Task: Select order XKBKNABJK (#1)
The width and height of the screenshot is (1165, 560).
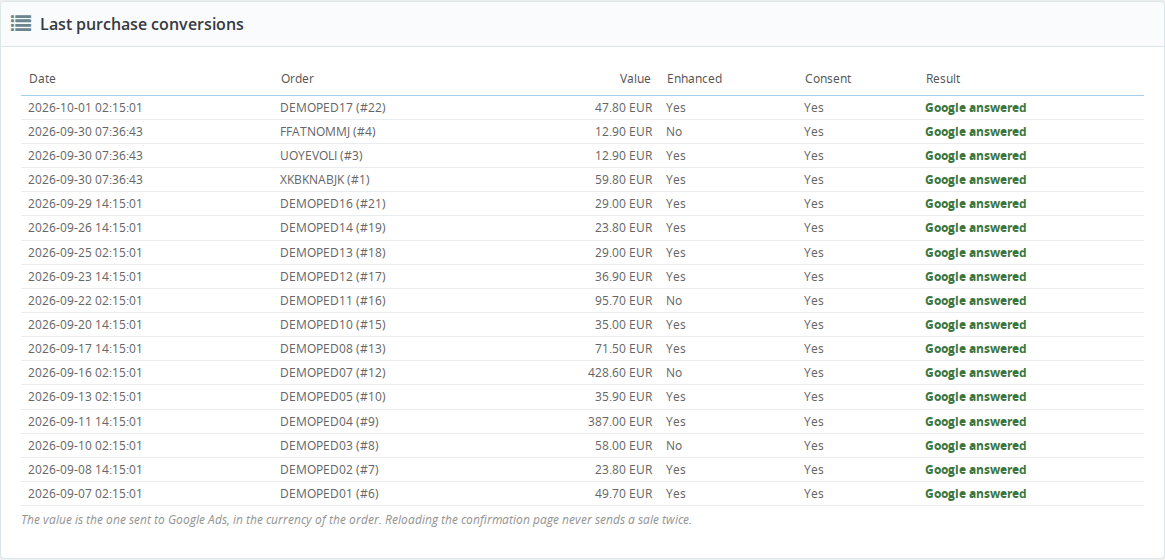Action: point(325,180)
